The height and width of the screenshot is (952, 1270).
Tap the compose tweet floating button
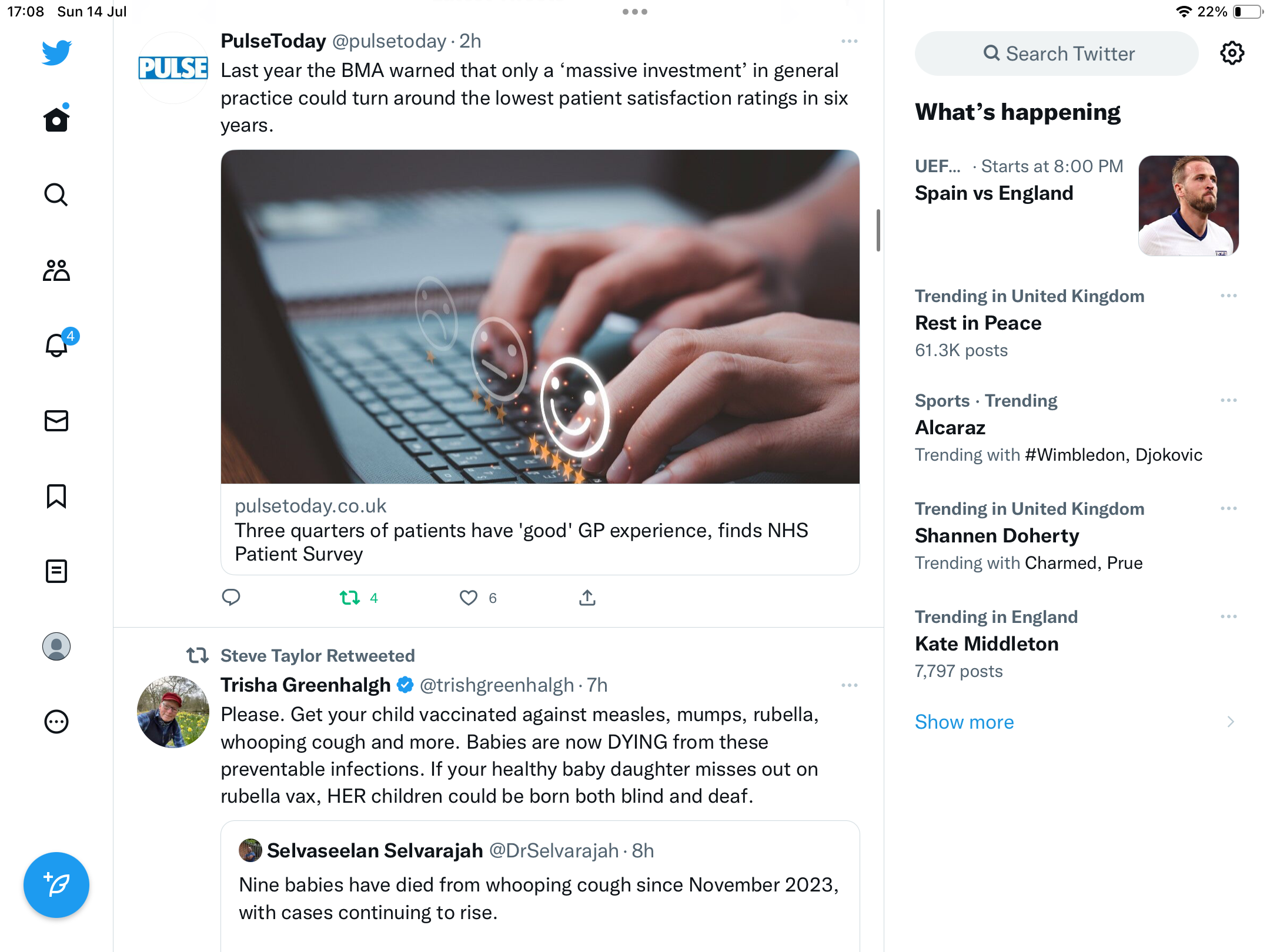point(56,885)
